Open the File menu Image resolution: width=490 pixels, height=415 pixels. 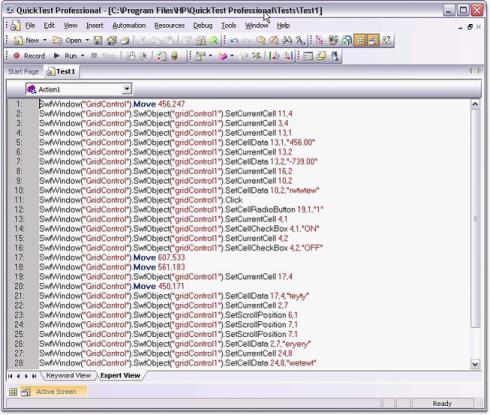(x=30, y=26)
